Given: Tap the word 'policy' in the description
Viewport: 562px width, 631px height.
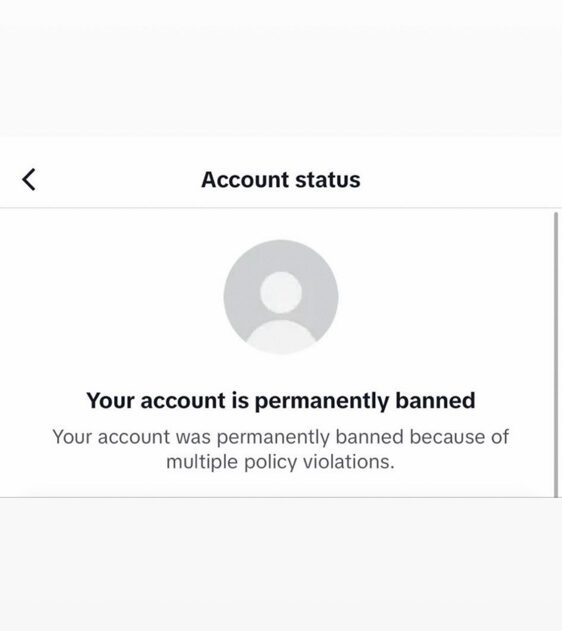Looking at the screenshot, I should point(271,462).
